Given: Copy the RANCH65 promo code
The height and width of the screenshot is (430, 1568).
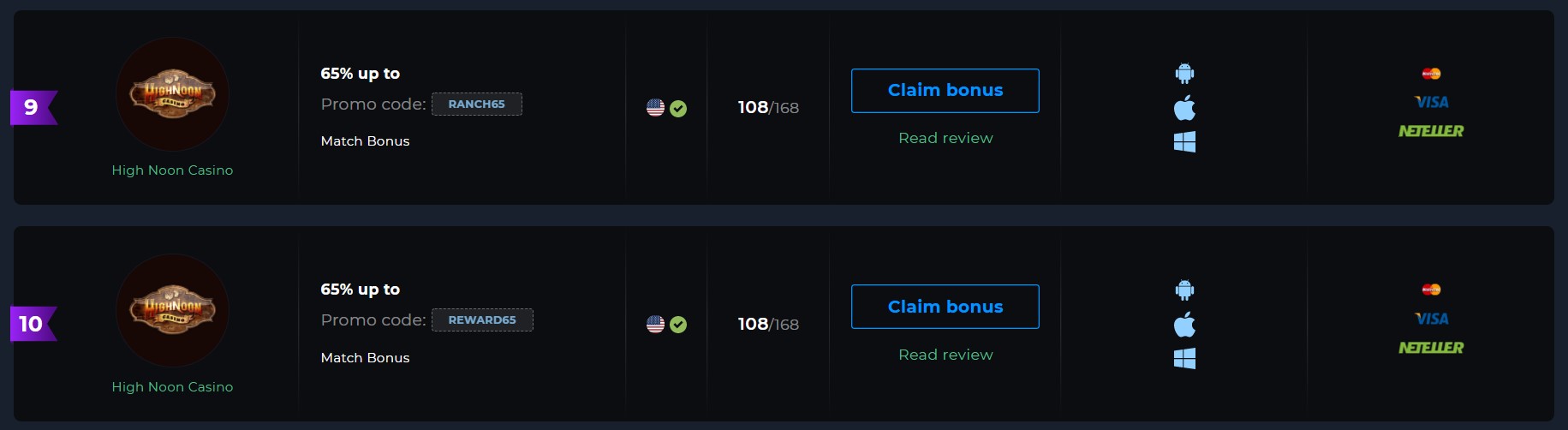Looking at the screenshot, I should pyautogui.click(x=477, y=104).
